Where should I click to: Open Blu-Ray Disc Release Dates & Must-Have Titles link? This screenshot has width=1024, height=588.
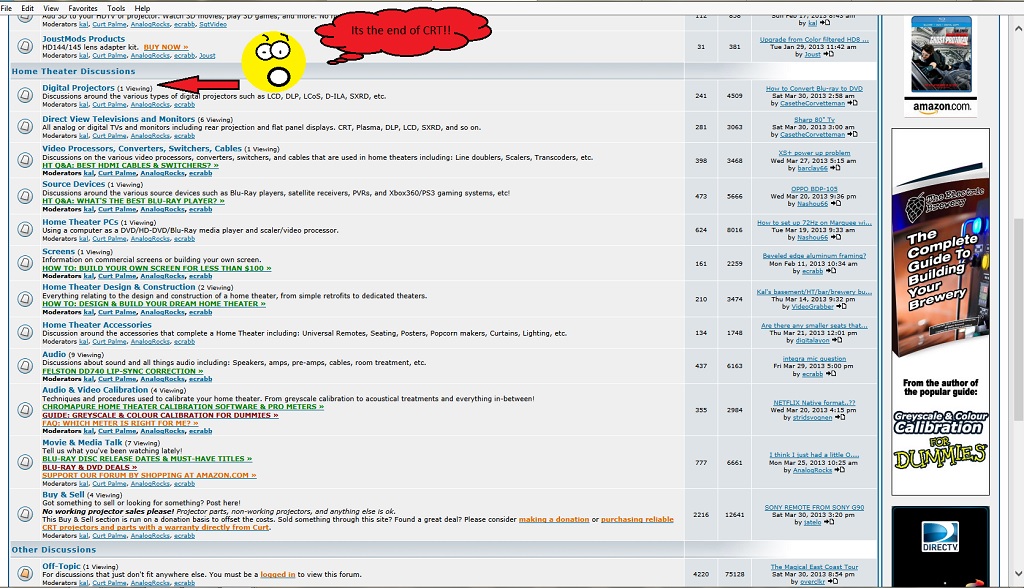click(147, 459)
